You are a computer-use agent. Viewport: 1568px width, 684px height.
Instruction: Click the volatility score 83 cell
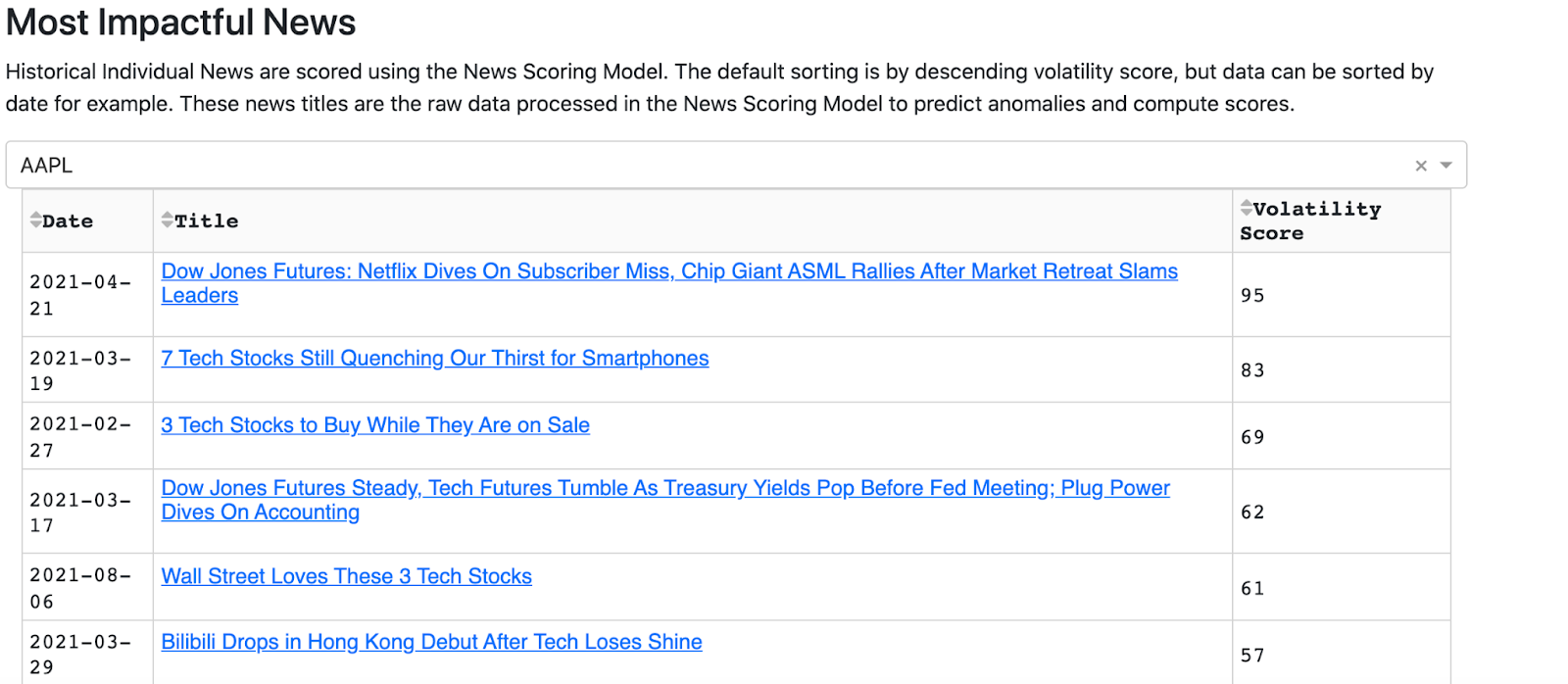[1252, 370]
